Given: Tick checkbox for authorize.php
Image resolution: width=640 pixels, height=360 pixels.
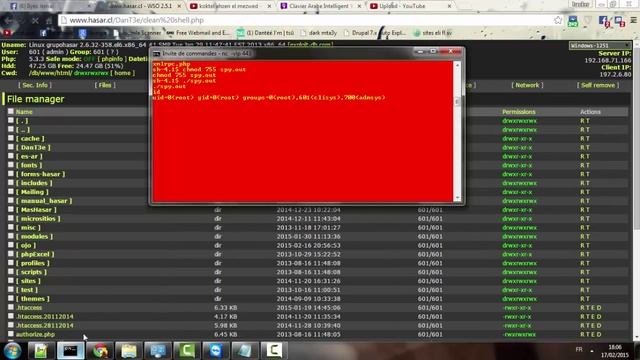Looking at the screenshot, I should coord(11,334).
